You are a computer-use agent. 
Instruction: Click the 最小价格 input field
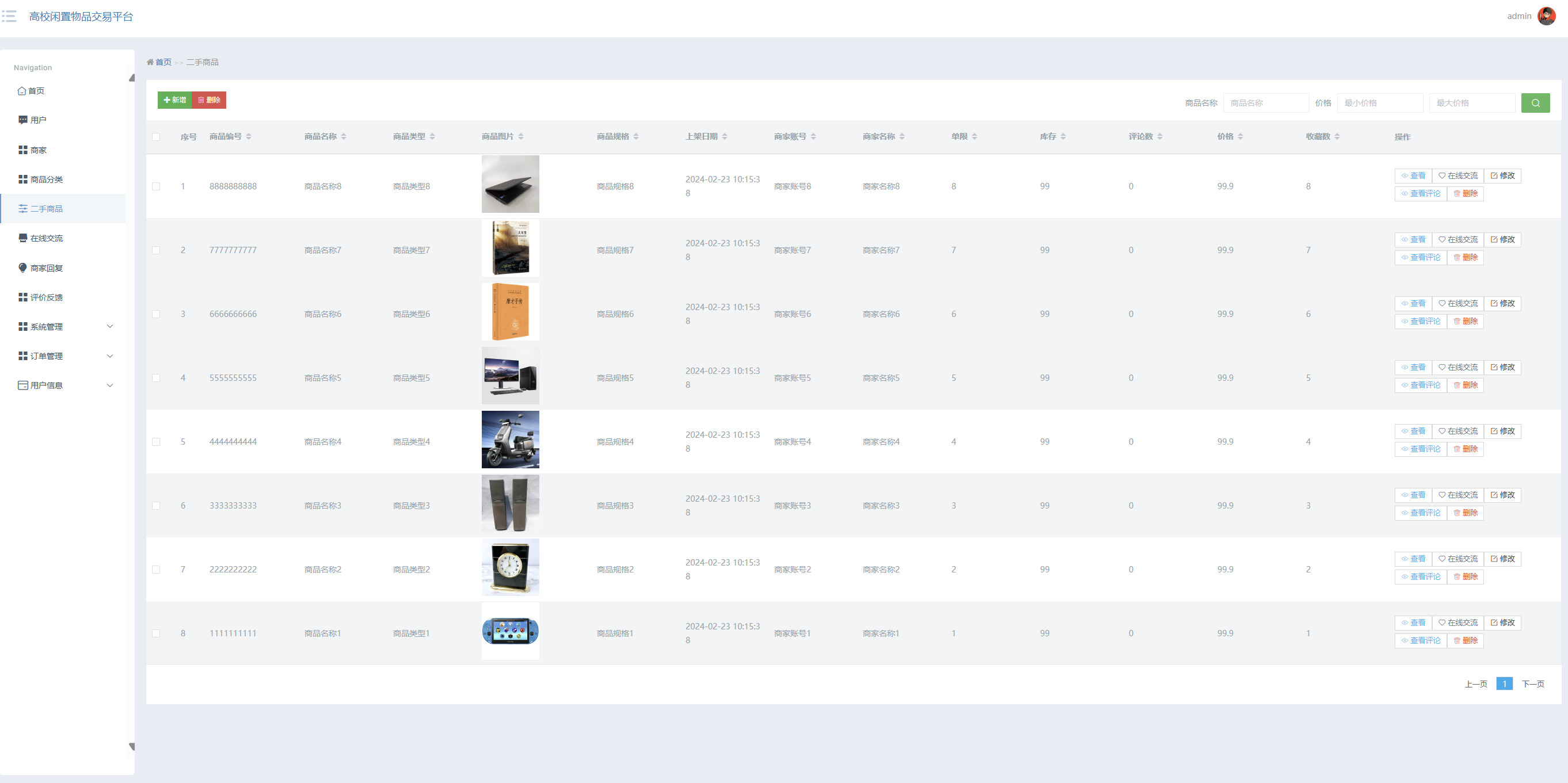[x=1380, y=103]
